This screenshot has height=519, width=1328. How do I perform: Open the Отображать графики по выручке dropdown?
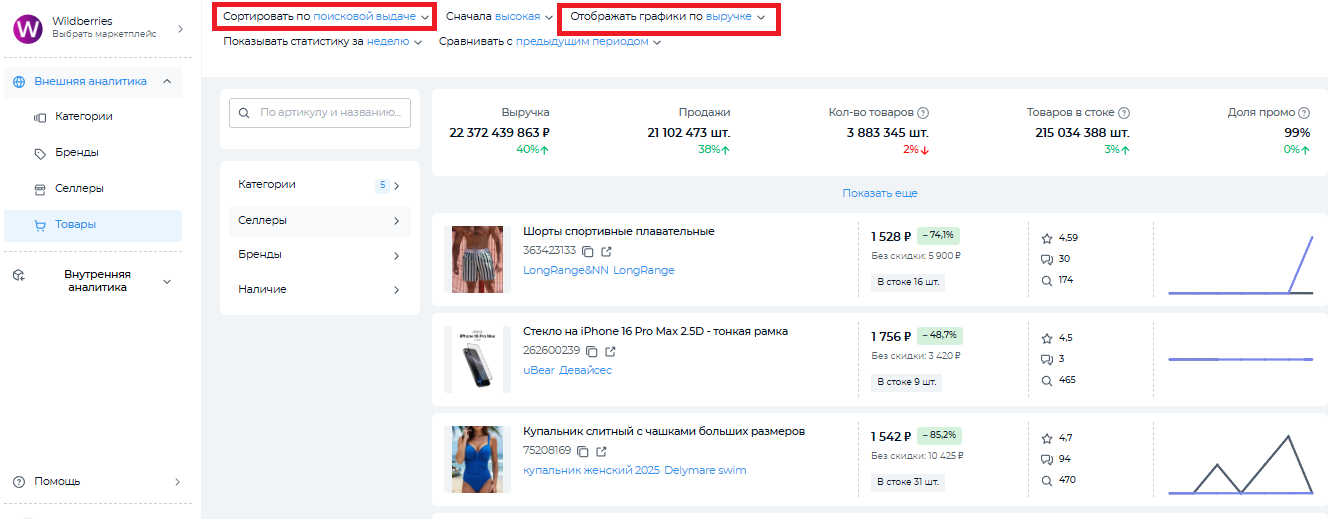click(667, 17)
